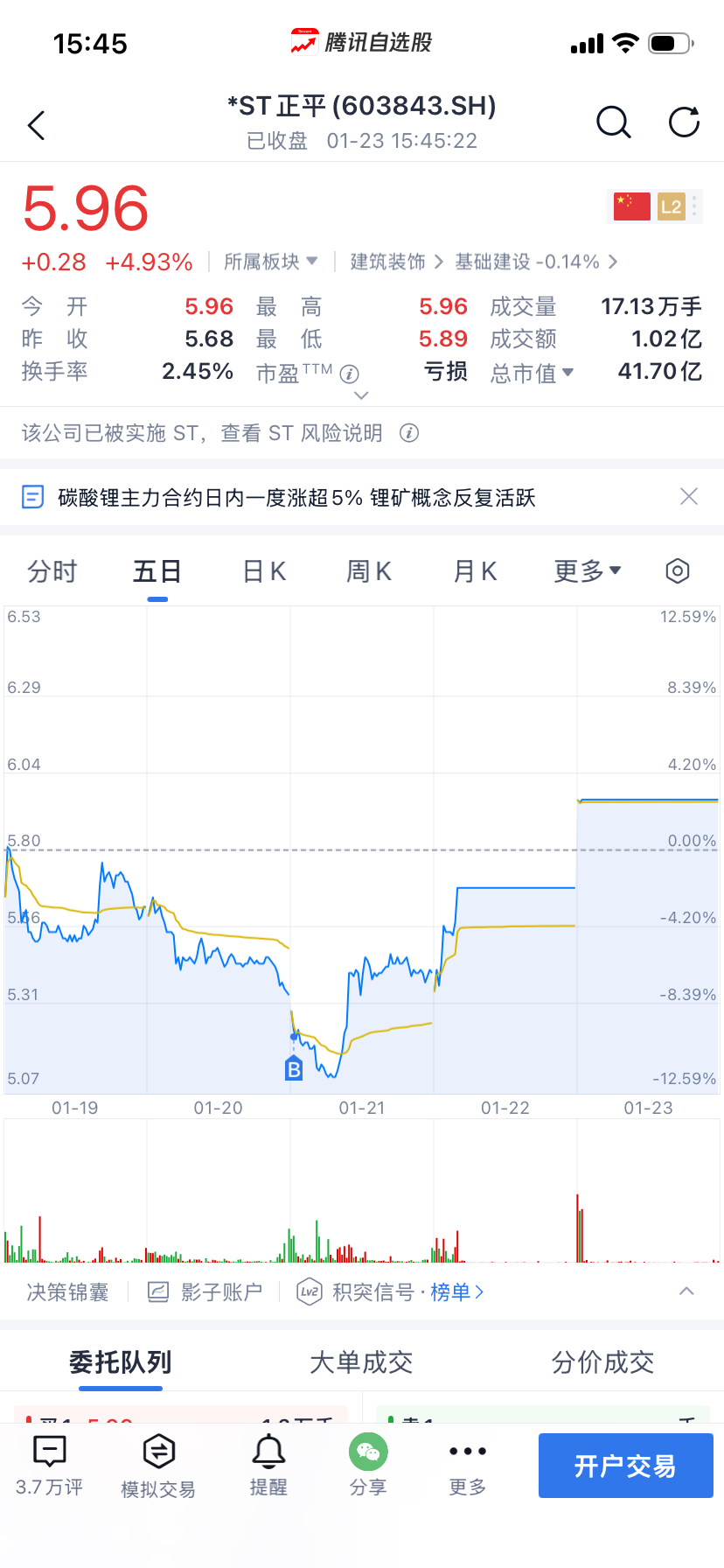Collapse the 决策锦囊 toolbar chevron
Image resolution: width=724 pixels, height=1568 pixels.
click(x=686, y=1291)
